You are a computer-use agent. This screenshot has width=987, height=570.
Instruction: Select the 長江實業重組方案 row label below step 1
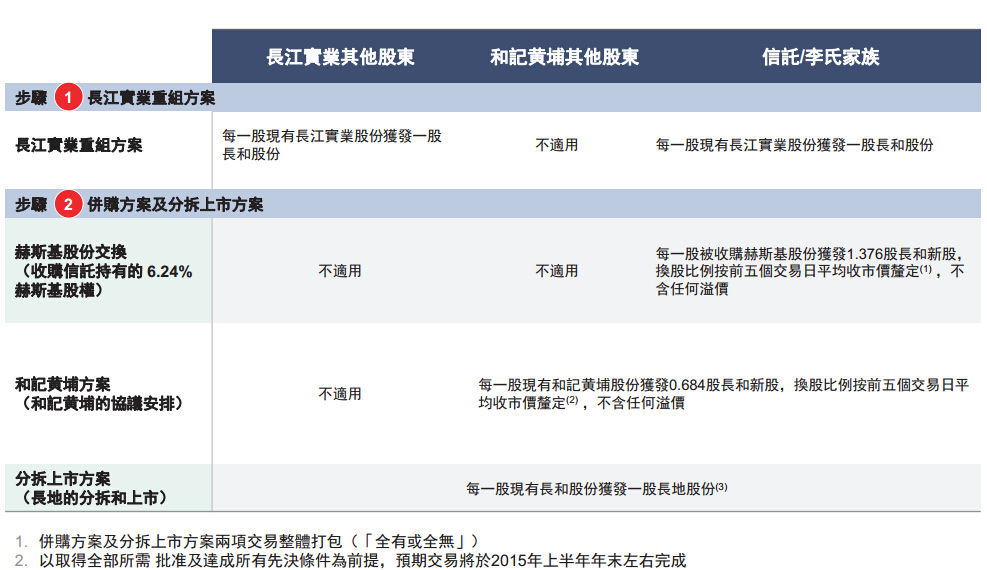[79, 145]
